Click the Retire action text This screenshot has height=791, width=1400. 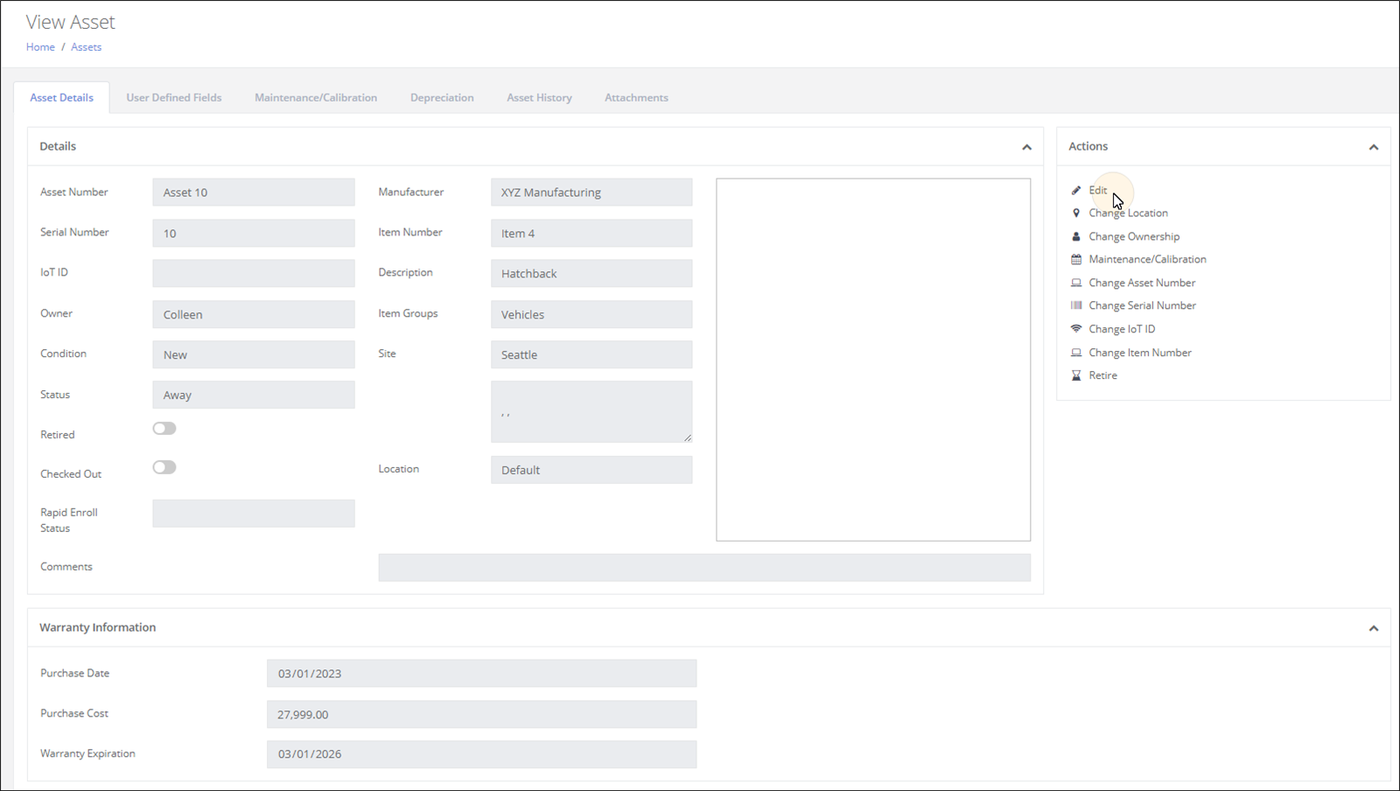pos(1103,376)
